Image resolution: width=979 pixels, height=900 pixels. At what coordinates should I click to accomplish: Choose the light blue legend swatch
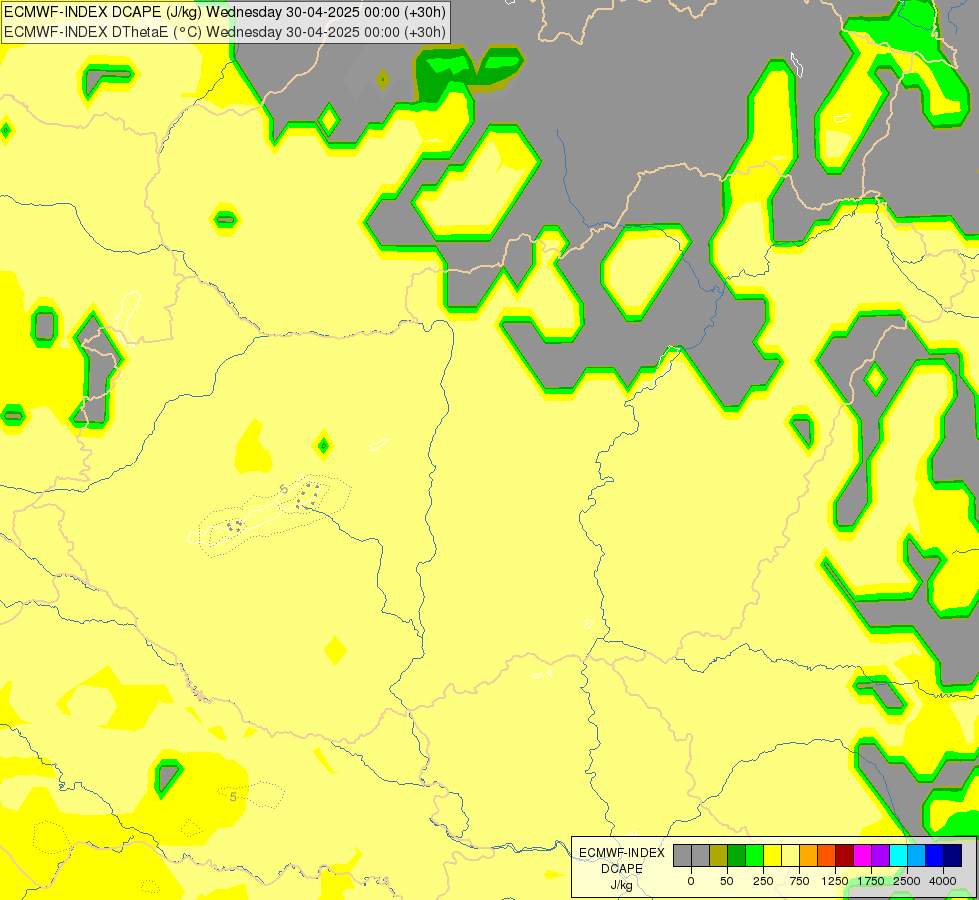pos(917,856)
